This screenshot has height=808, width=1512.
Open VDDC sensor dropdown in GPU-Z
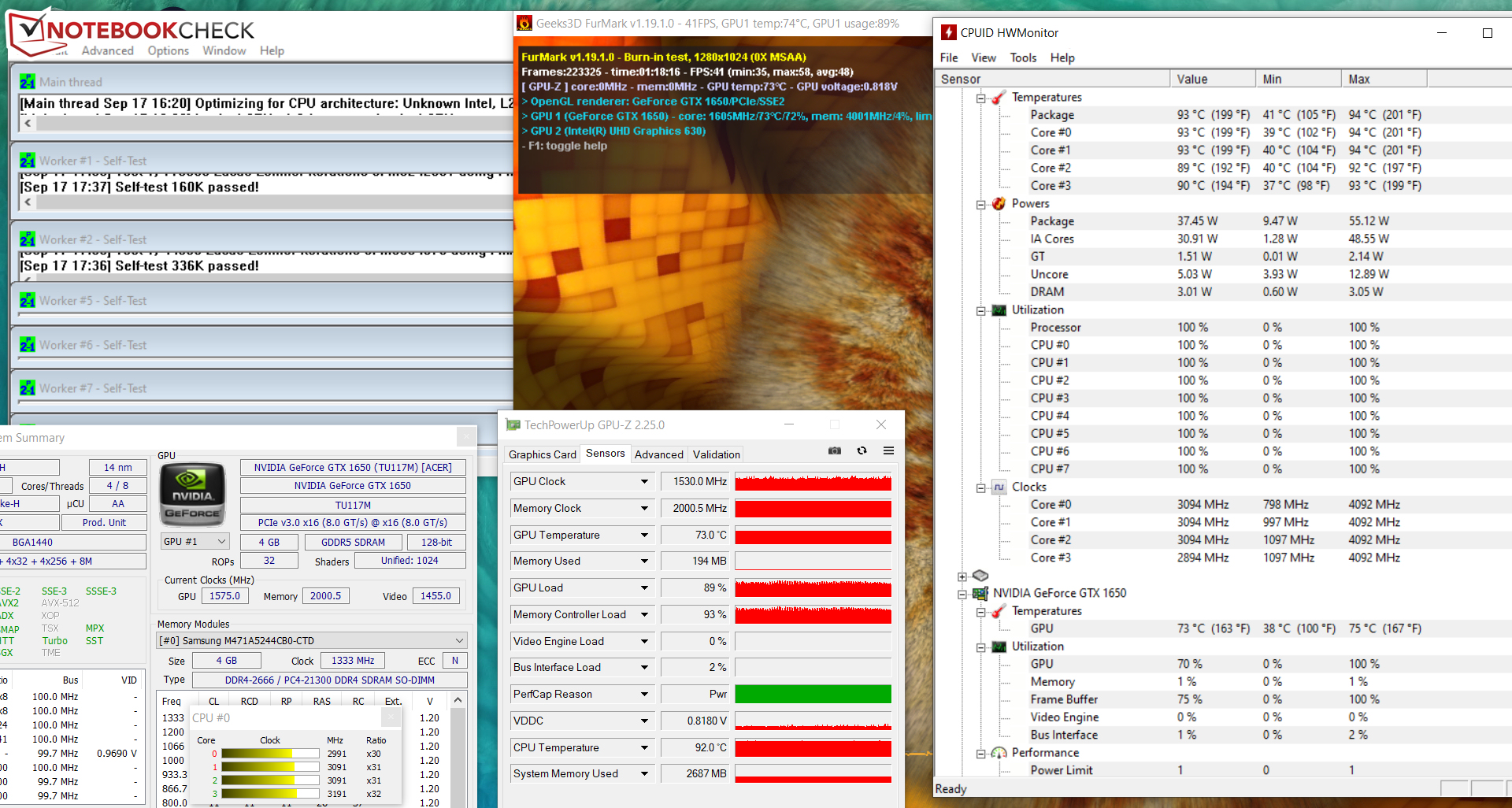coord(644,721)
